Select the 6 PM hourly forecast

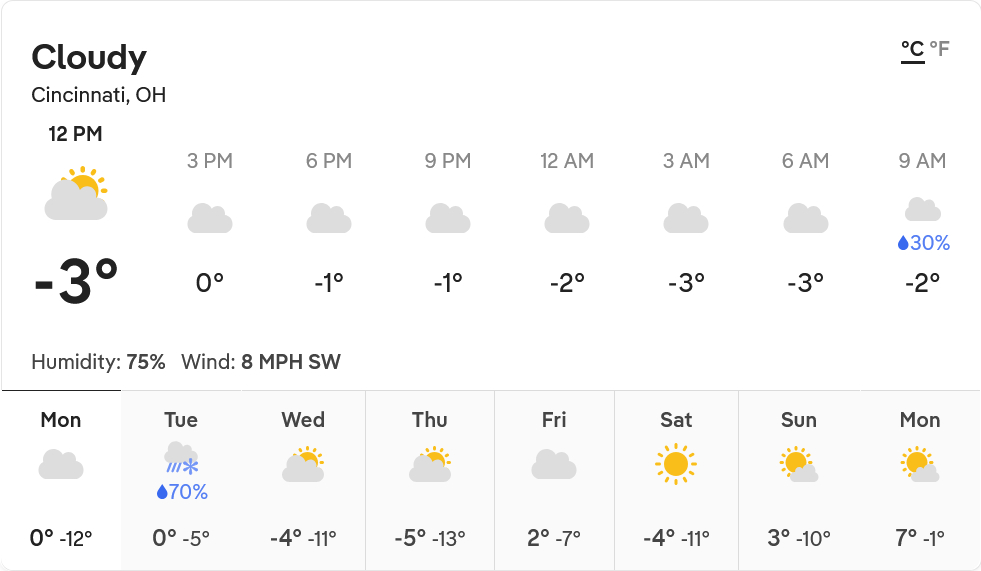(x=329, y=222)
